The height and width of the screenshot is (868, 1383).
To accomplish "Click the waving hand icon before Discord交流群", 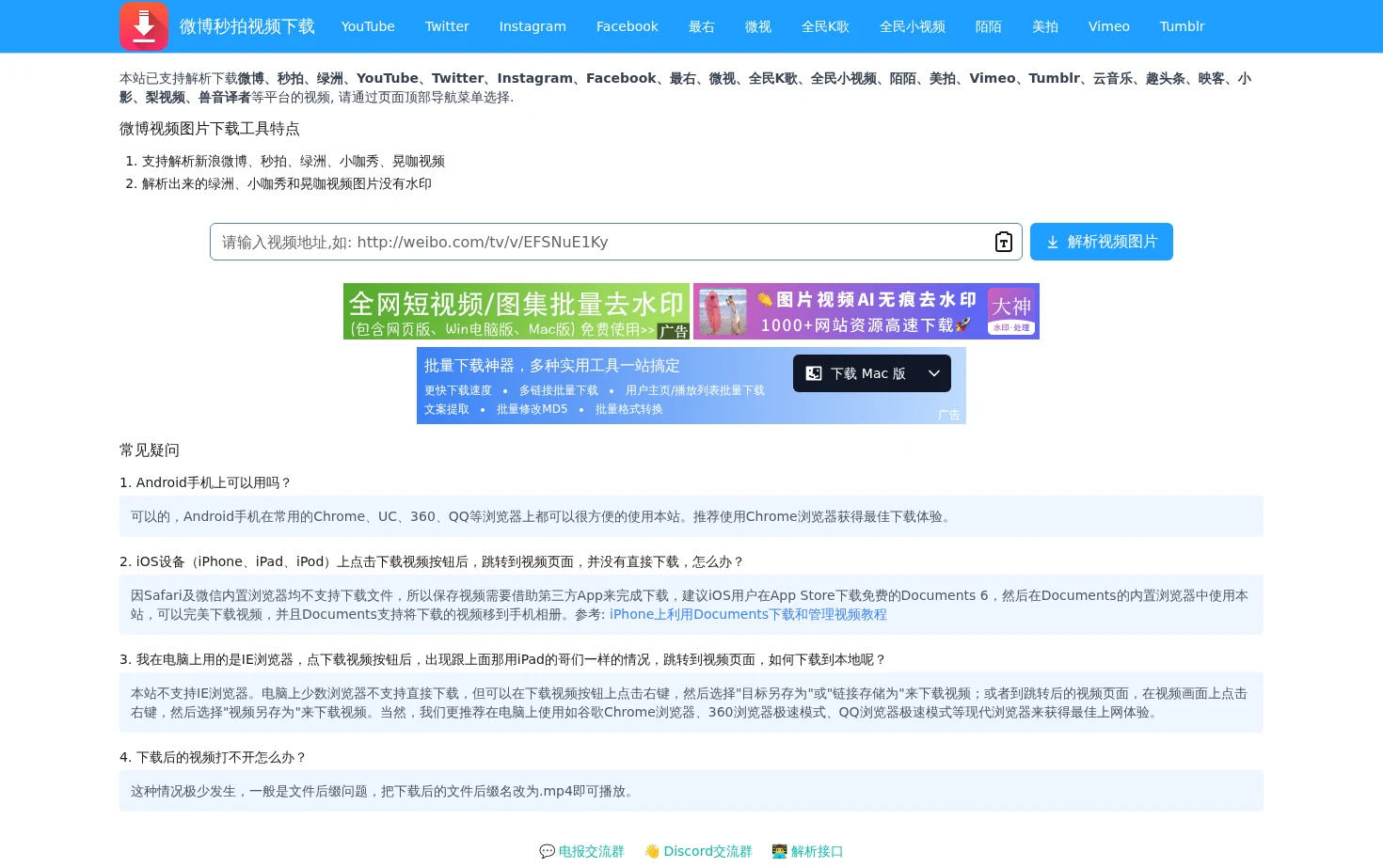I will [652, 851].
